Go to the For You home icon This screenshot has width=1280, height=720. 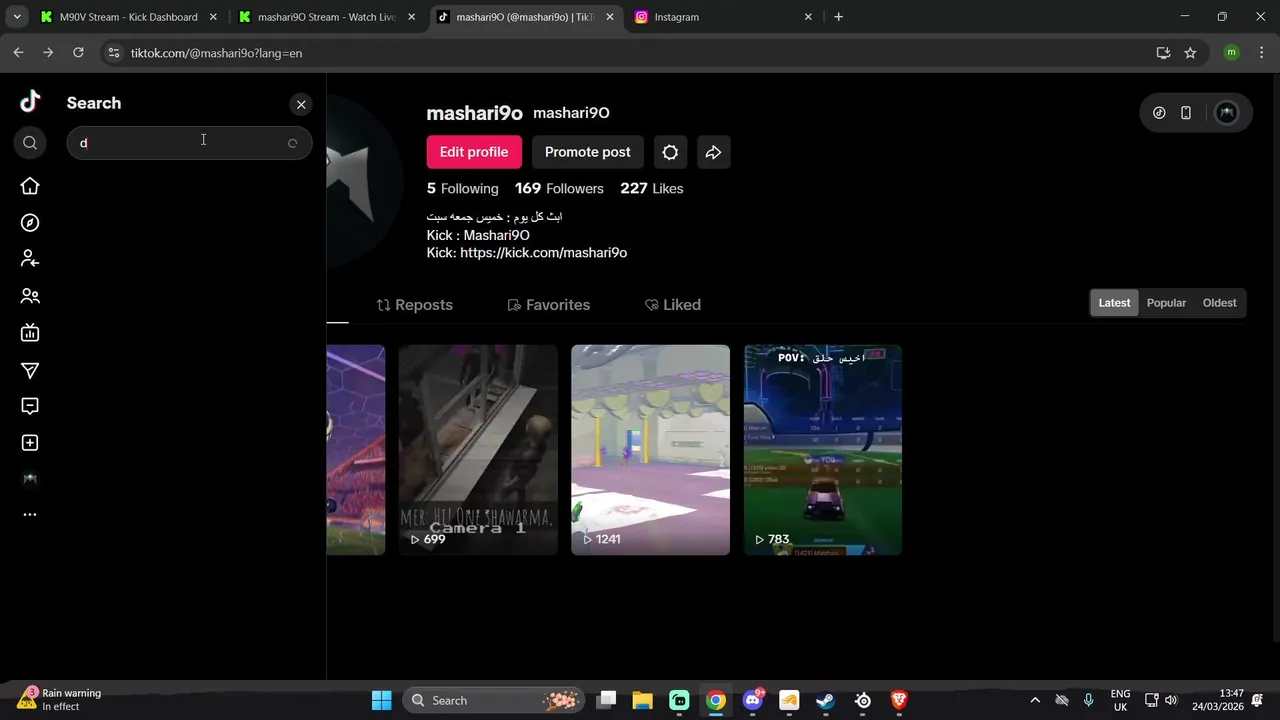click(30, 186)
